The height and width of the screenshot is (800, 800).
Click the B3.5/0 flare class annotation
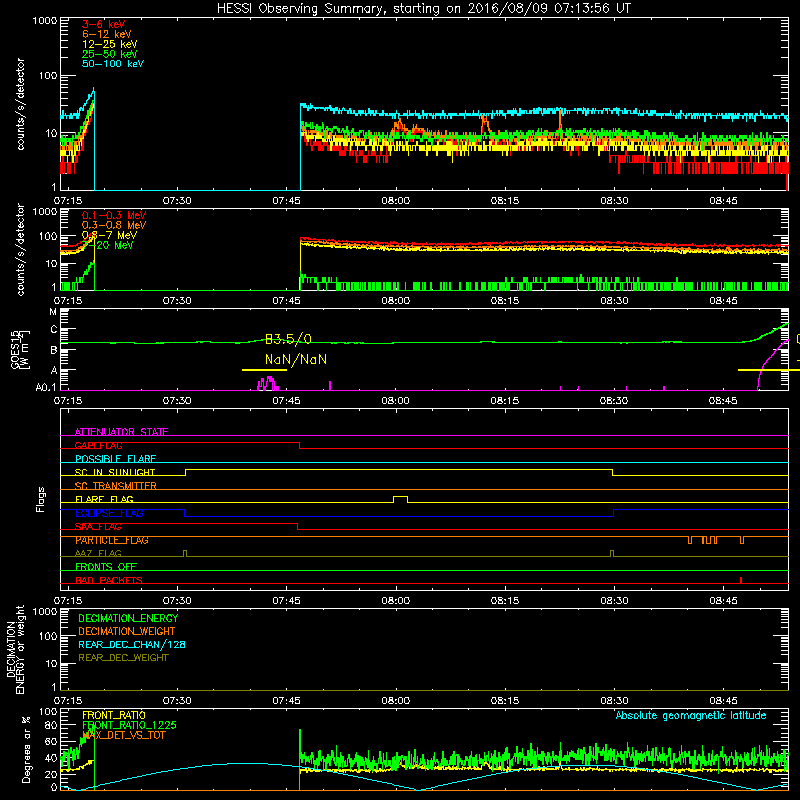tap(288, 339)
